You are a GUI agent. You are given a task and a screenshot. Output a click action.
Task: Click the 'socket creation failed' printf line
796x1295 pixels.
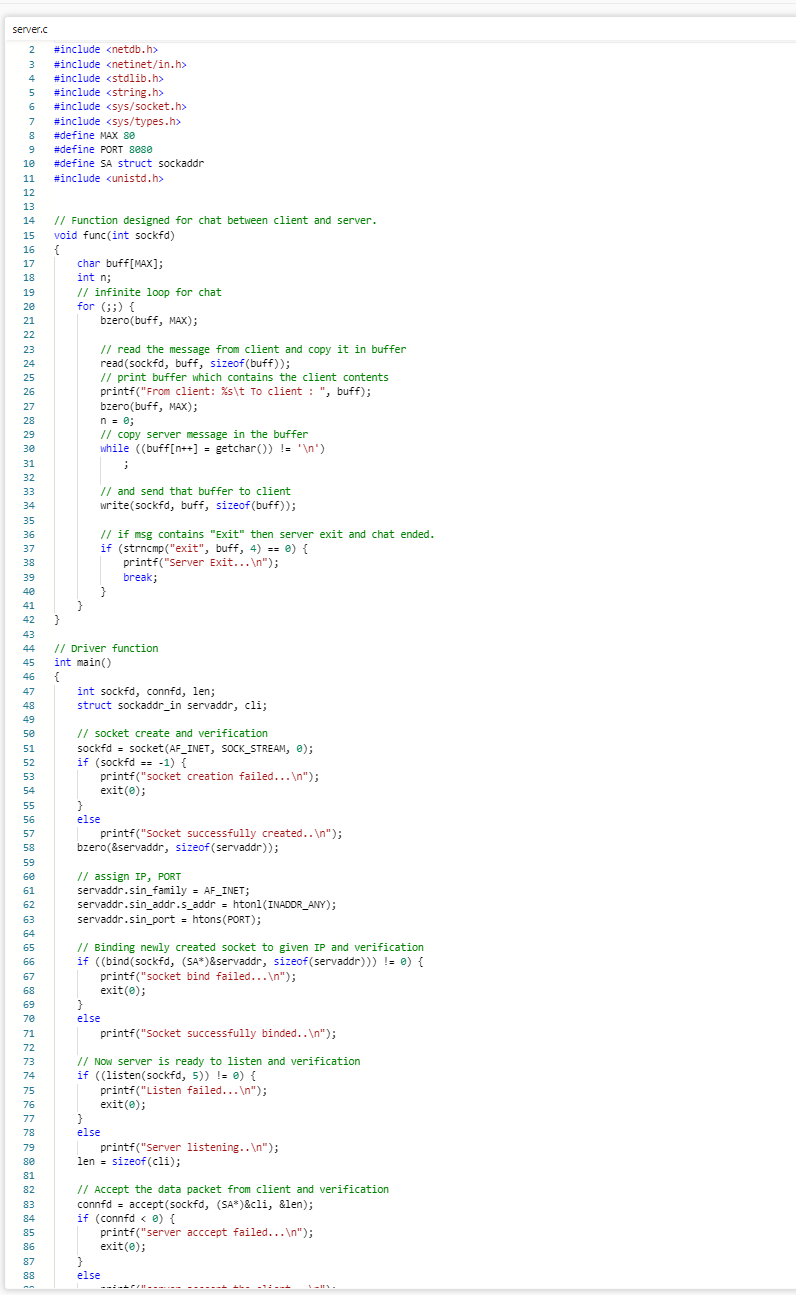210,776
